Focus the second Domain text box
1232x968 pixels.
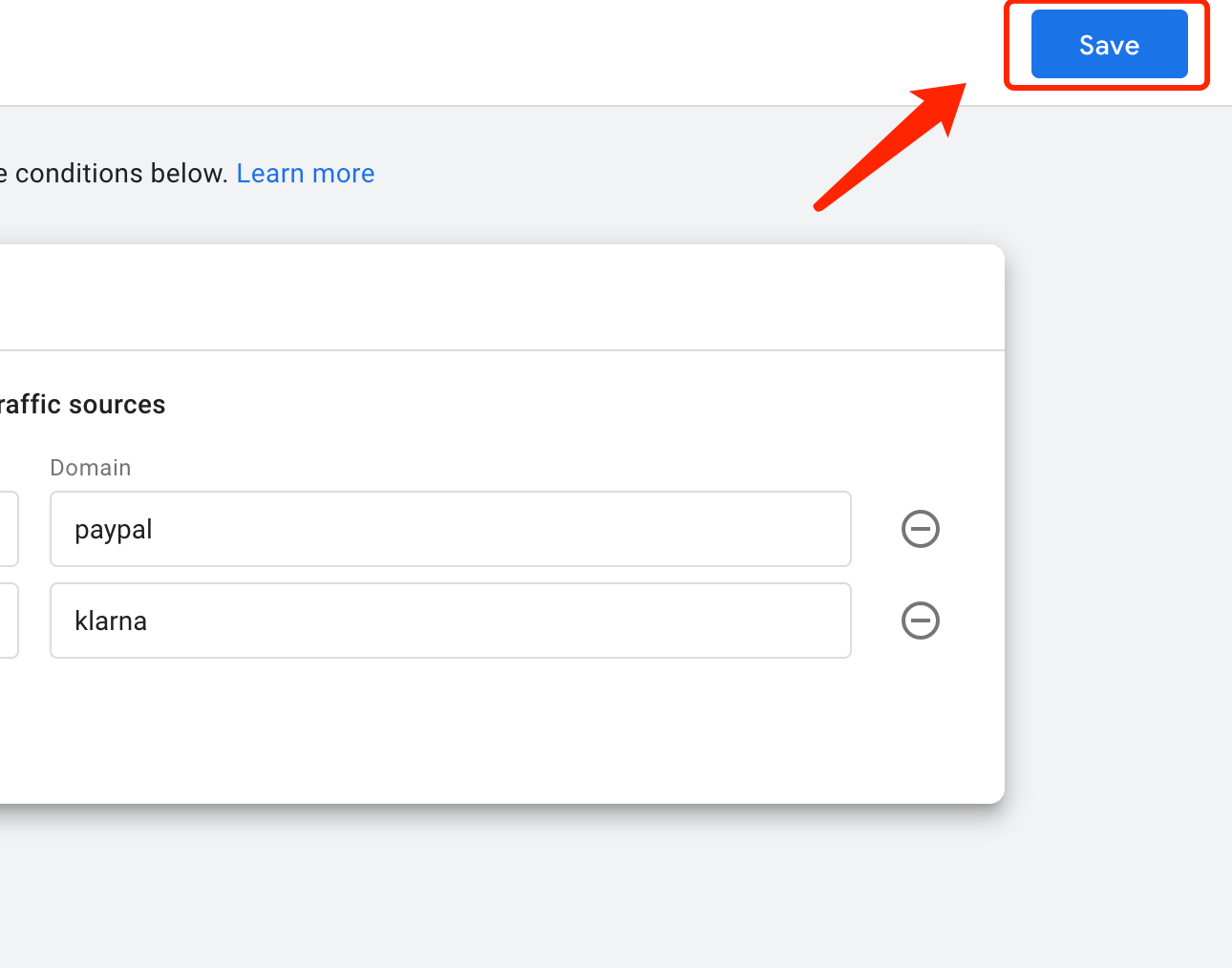(450, 621)
